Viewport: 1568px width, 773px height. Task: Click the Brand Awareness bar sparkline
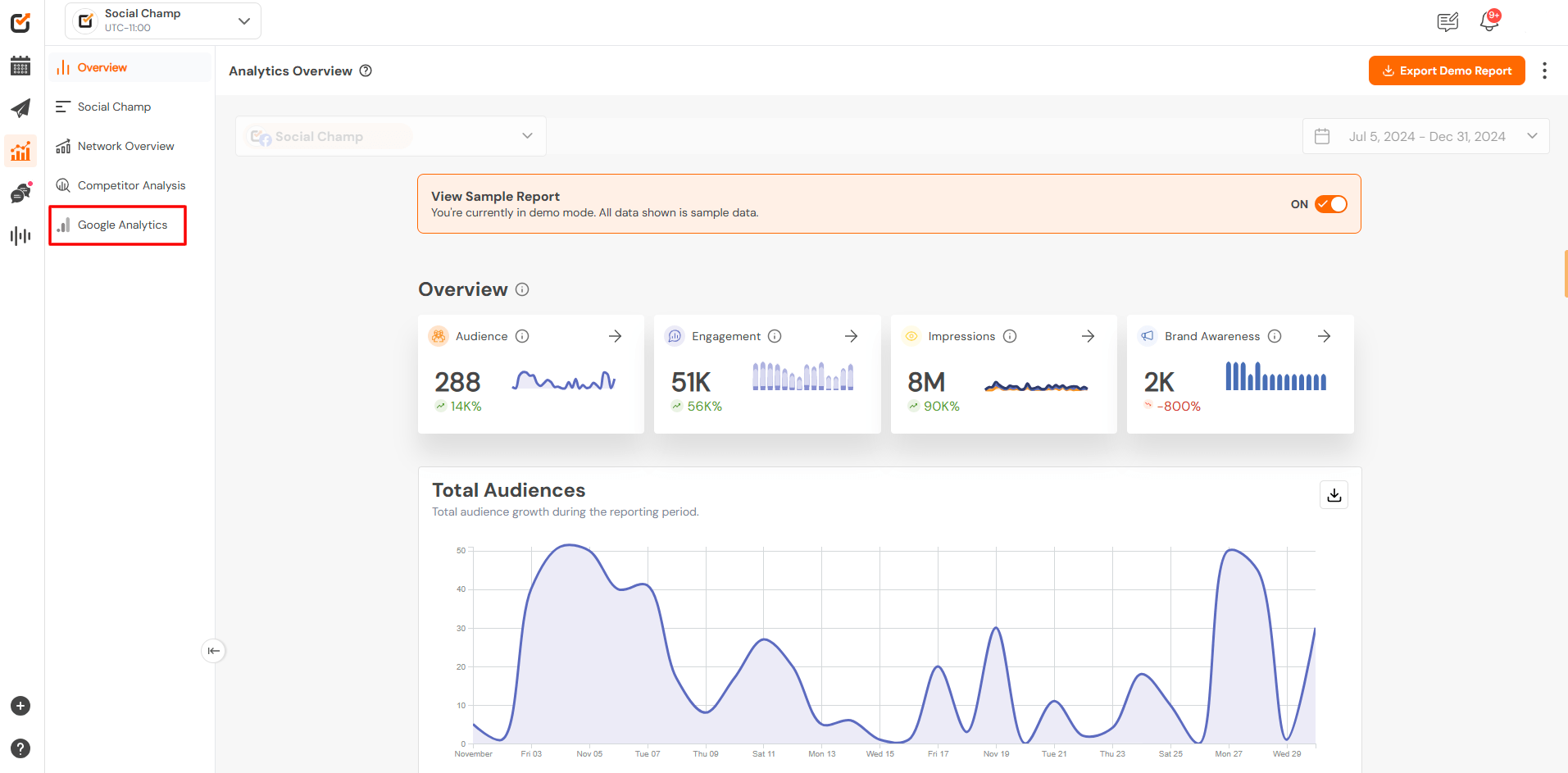[x=1276, y=376]
